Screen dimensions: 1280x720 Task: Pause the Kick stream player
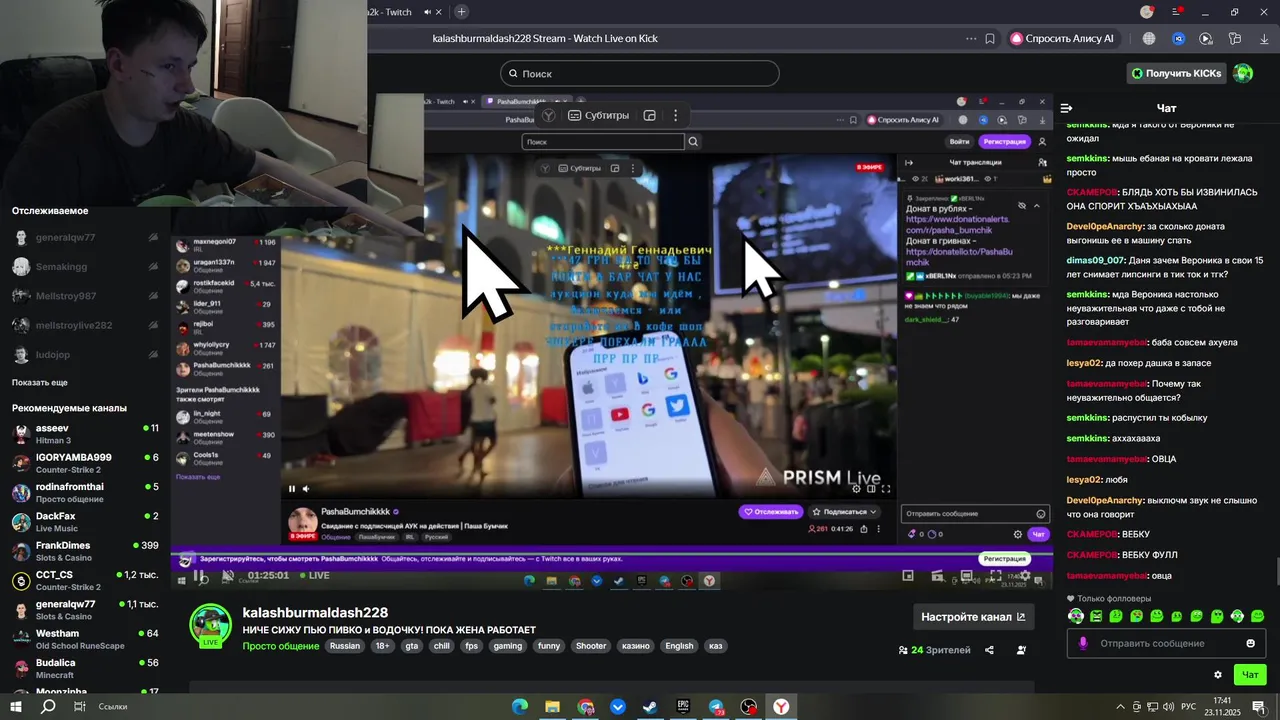[x=200, y=576]
